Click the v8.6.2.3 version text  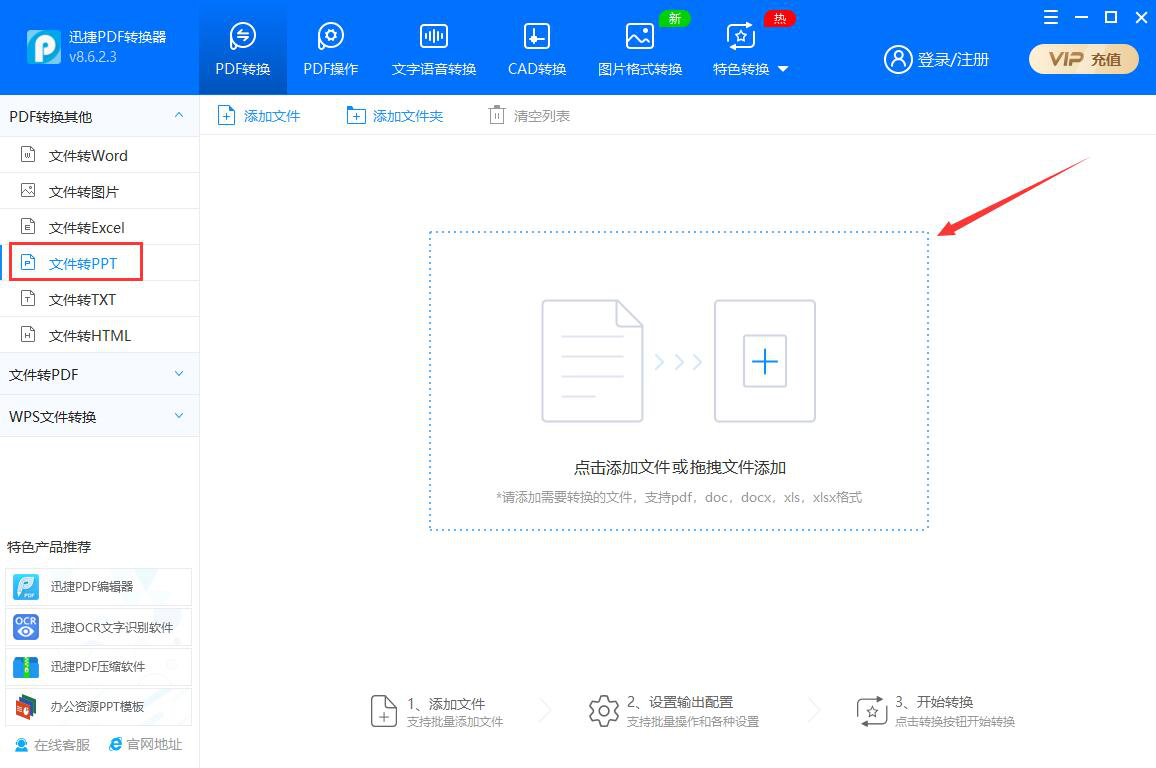tap(93, 57)
